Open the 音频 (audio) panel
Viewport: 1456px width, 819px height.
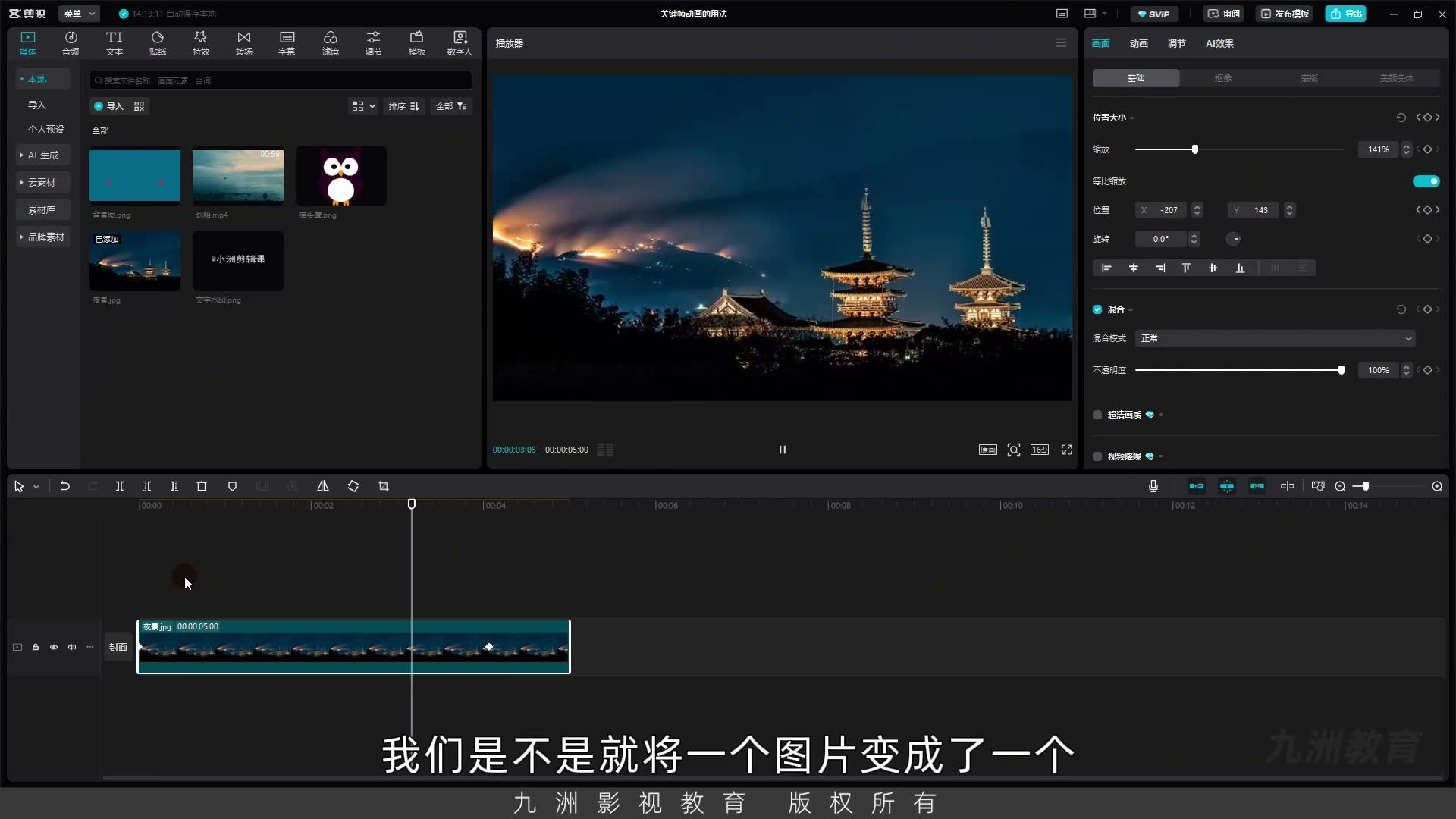coord(71,43)
